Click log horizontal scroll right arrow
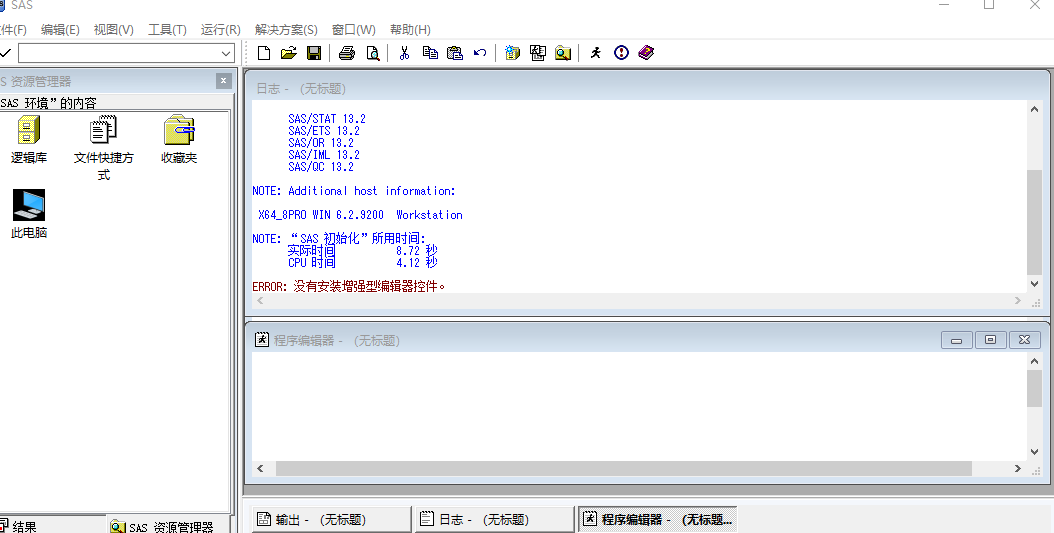This screenshot has height=533, width=1054. coord(1018,300)
